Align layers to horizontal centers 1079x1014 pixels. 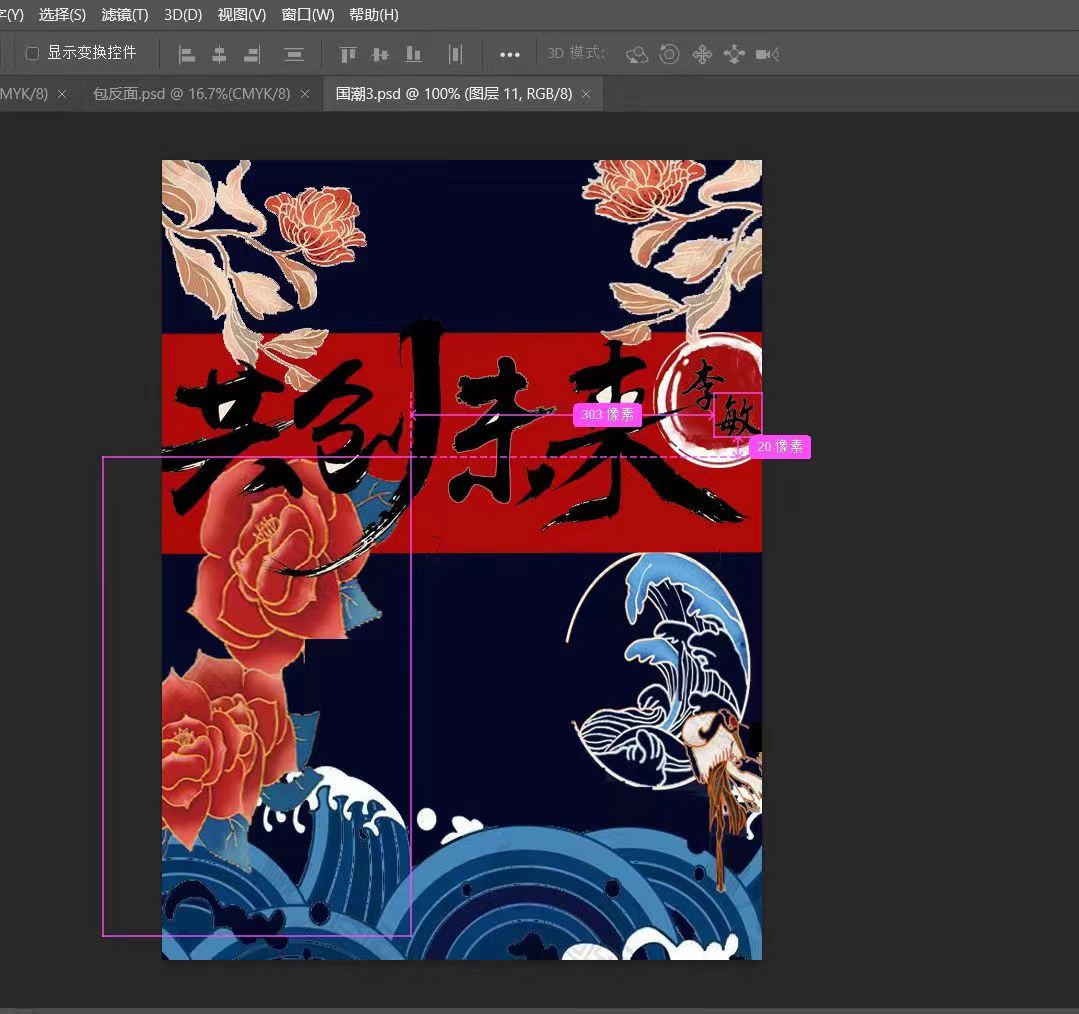click(x=219, y=54)
